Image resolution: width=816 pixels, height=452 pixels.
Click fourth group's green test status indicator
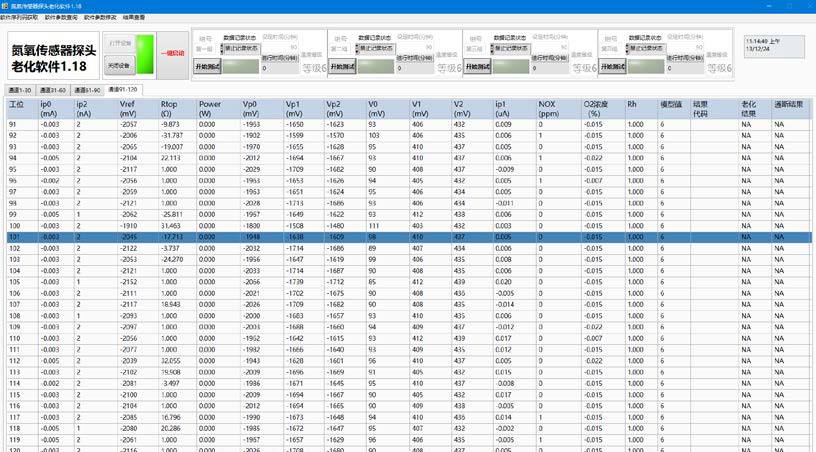coord(646,67)
